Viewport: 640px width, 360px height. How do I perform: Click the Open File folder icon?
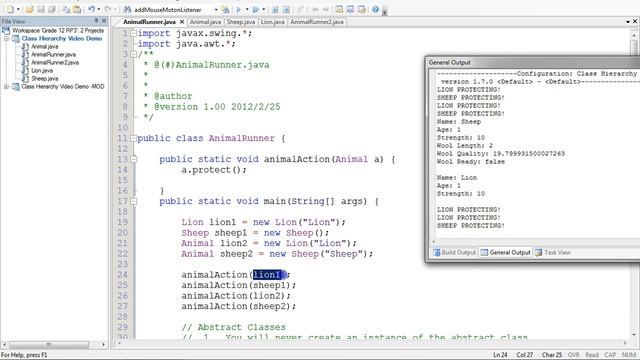(x=29, y=9)
